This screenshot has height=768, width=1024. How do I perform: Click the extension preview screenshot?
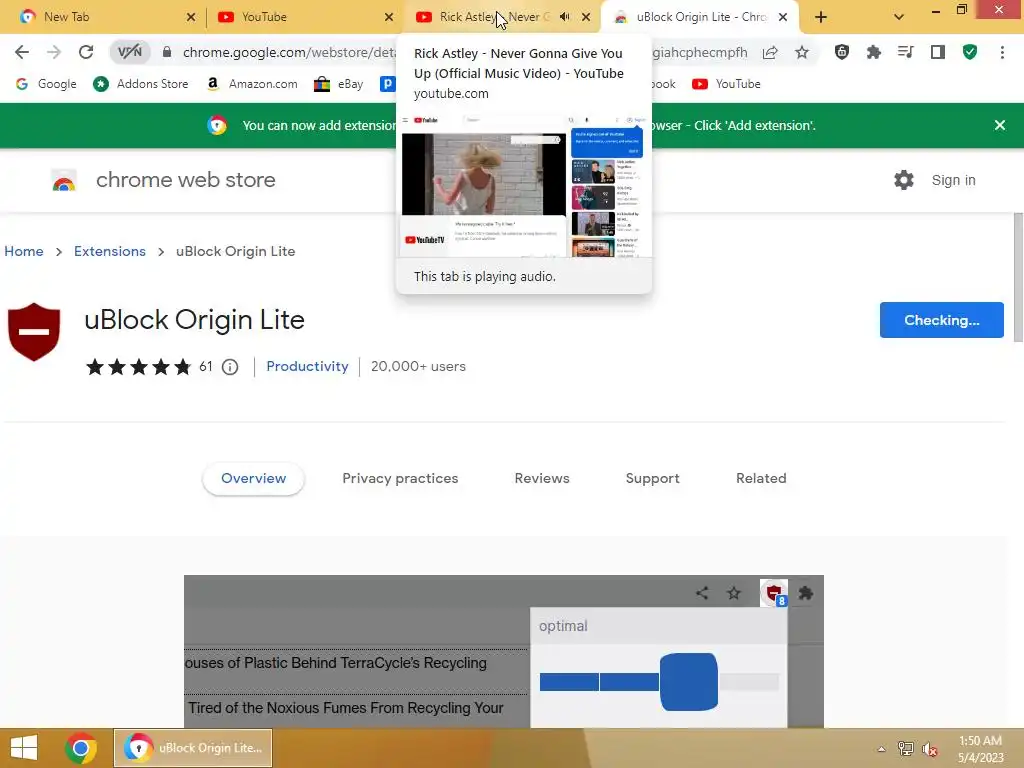504,652
